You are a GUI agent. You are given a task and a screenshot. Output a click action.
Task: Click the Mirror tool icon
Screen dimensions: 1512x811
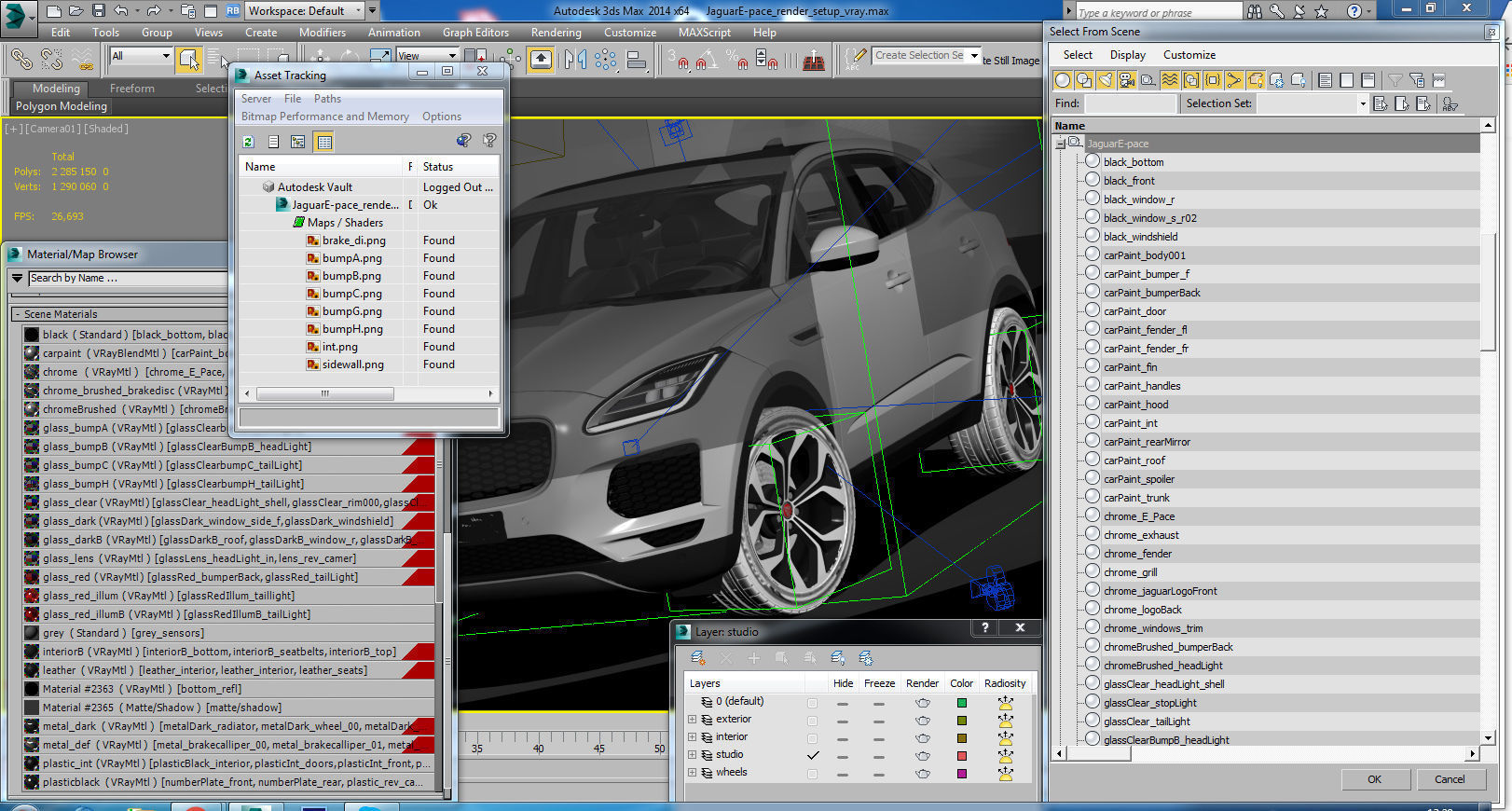[x=576, y=61]
